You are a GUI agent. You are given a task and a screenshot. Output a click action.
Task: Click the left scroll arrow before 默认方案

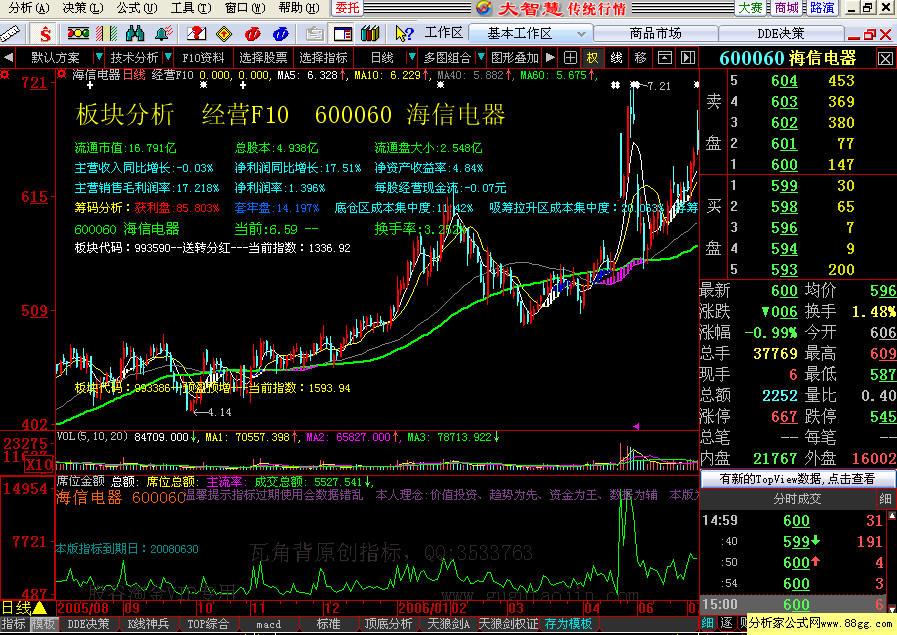(8, 57)
